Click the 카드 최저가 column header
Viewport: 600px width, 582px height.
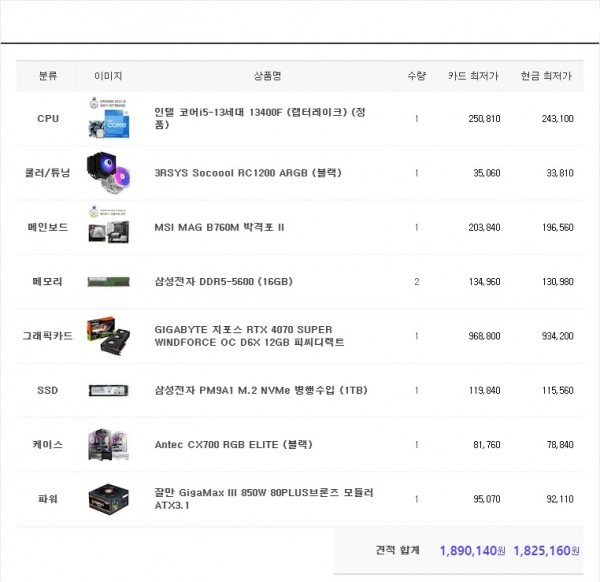[474, 76]
